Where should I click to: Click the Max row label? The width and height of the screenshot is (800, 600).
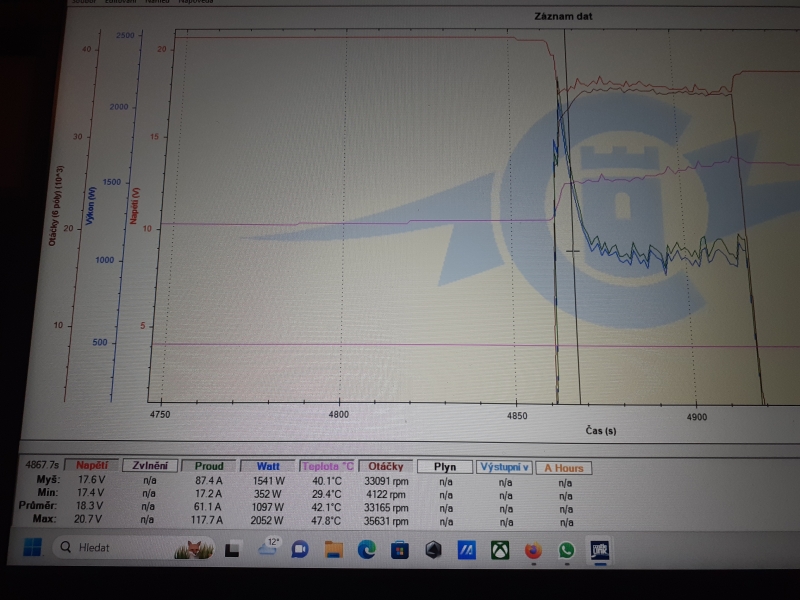coord(44,519)
